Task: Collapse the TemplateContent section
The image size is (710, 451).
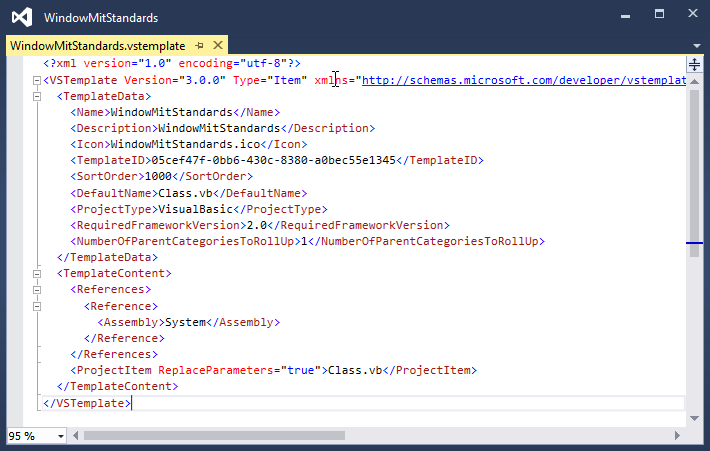Action: (x=36, y=273)
